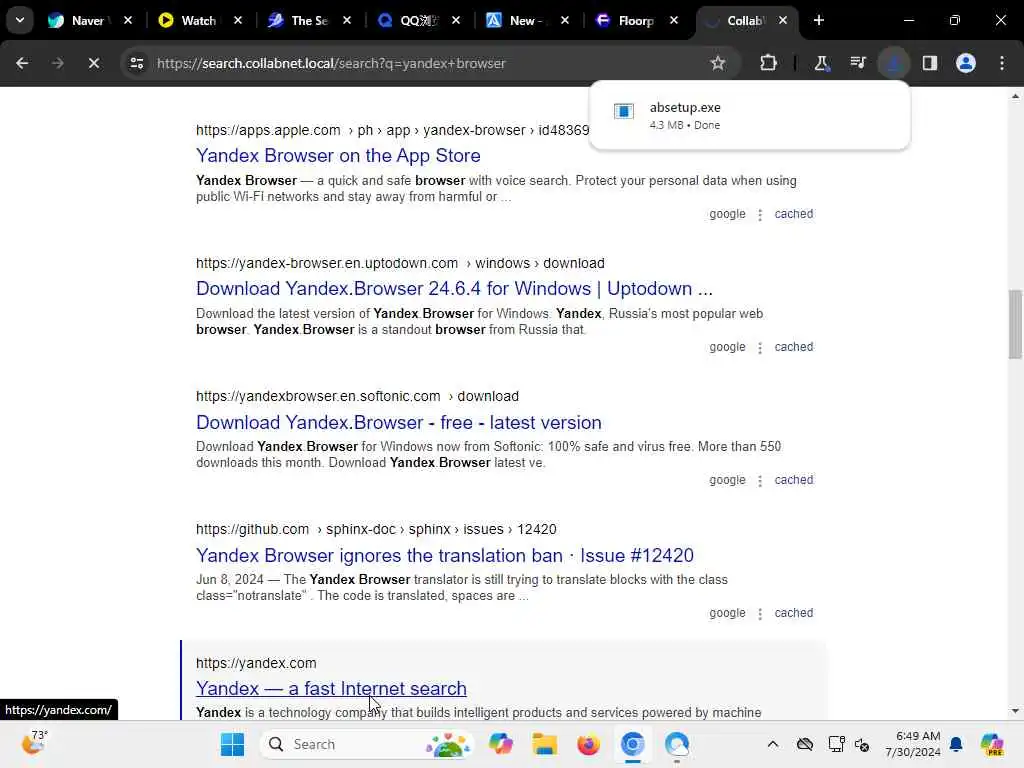Click the scrollbar down arrow
This screenshot has width=1024, height=768.
click(1015, 711)
